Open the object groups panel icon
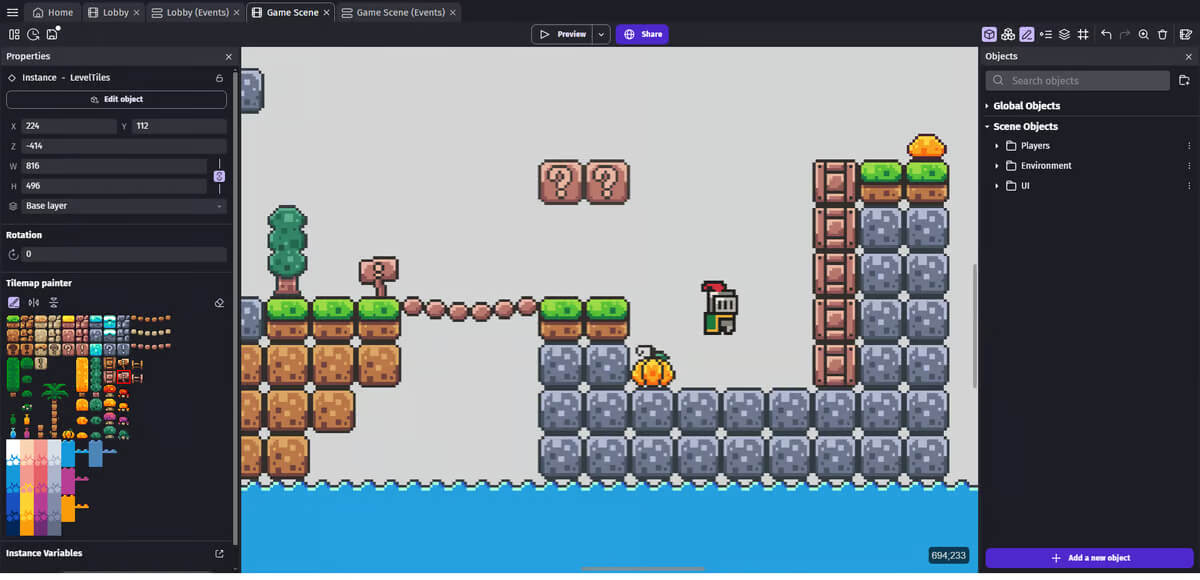The width and height of the screenshot is (1200, 580). (1008, 34)
